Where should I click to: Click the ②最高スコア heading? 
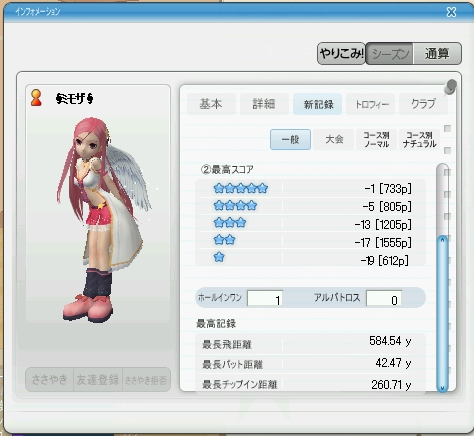coord(227,169)
